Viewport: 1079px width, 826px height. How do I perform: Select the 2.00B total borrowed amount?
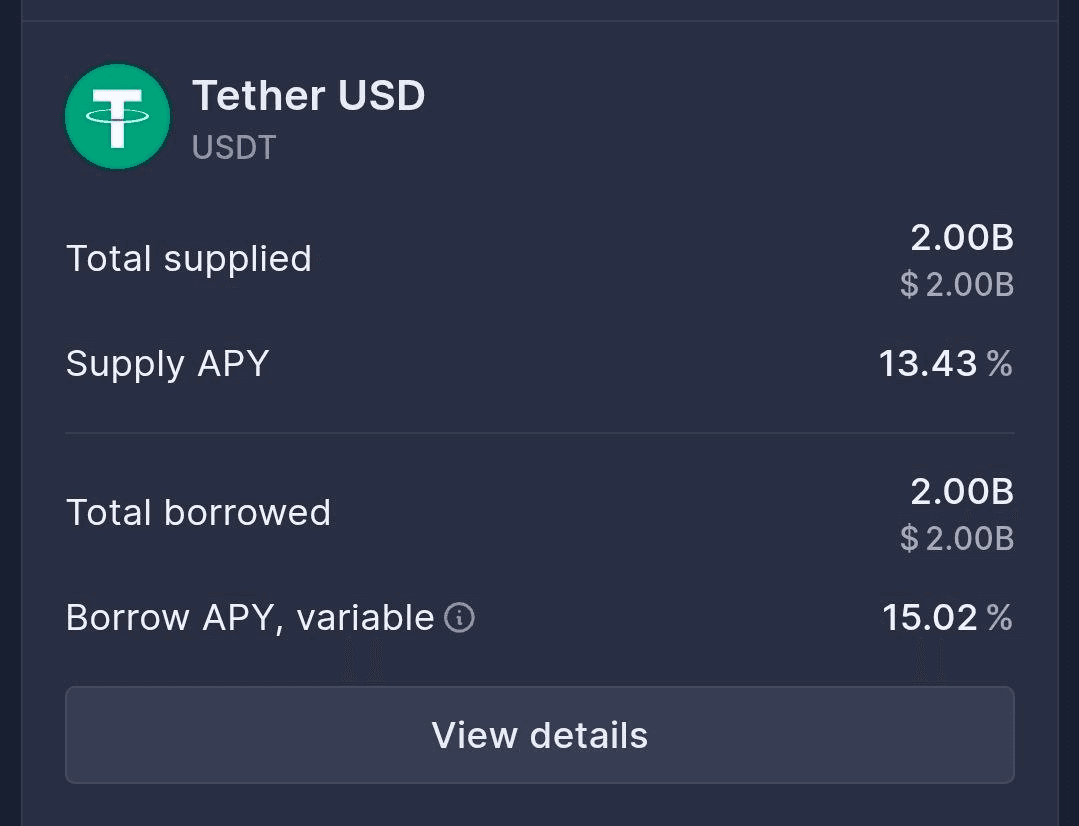point(962,492)
